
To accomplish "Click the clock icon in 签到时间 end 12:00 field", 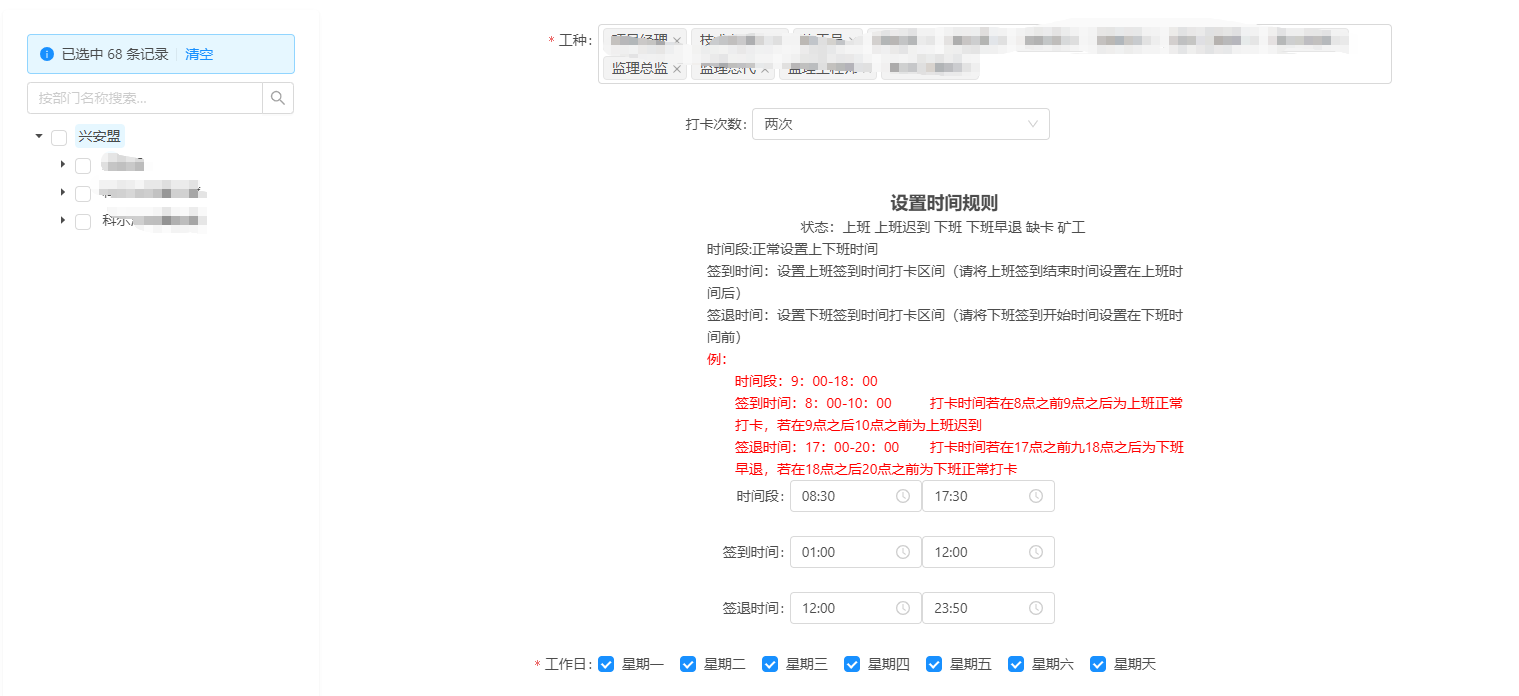I will point(1036,552).
